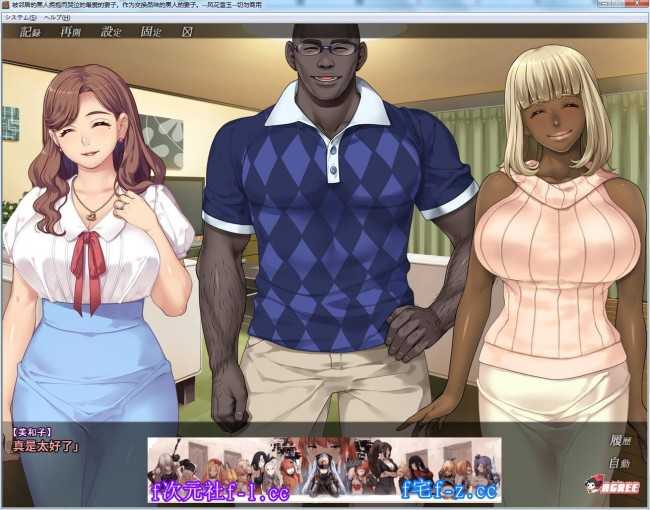Click the AGREE logo in the corner
This screenshot has height=510, width=650.
pyautogui.click(x=607, y=487)
